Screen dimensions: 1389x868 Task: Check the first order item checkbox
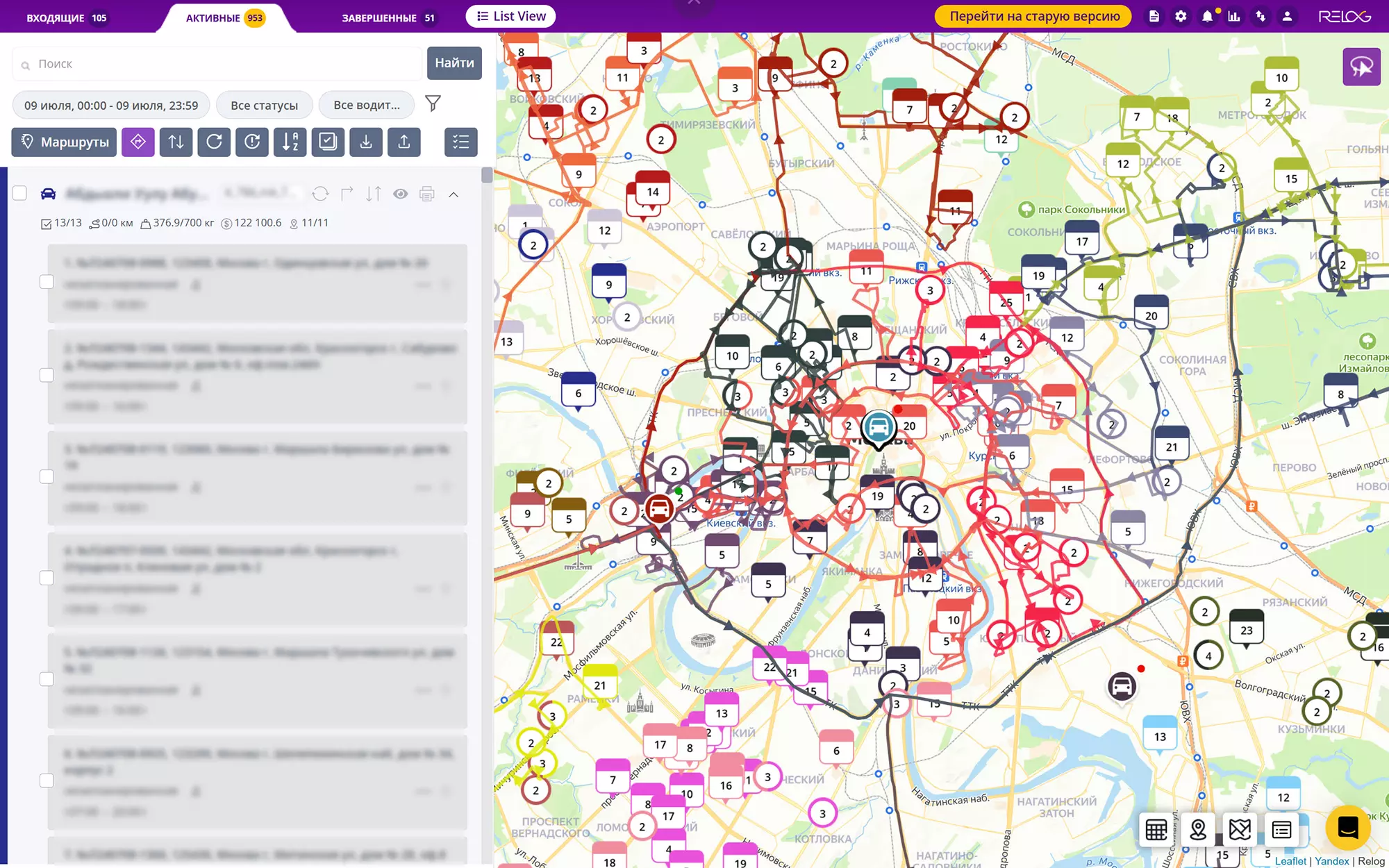pos(47,282)
